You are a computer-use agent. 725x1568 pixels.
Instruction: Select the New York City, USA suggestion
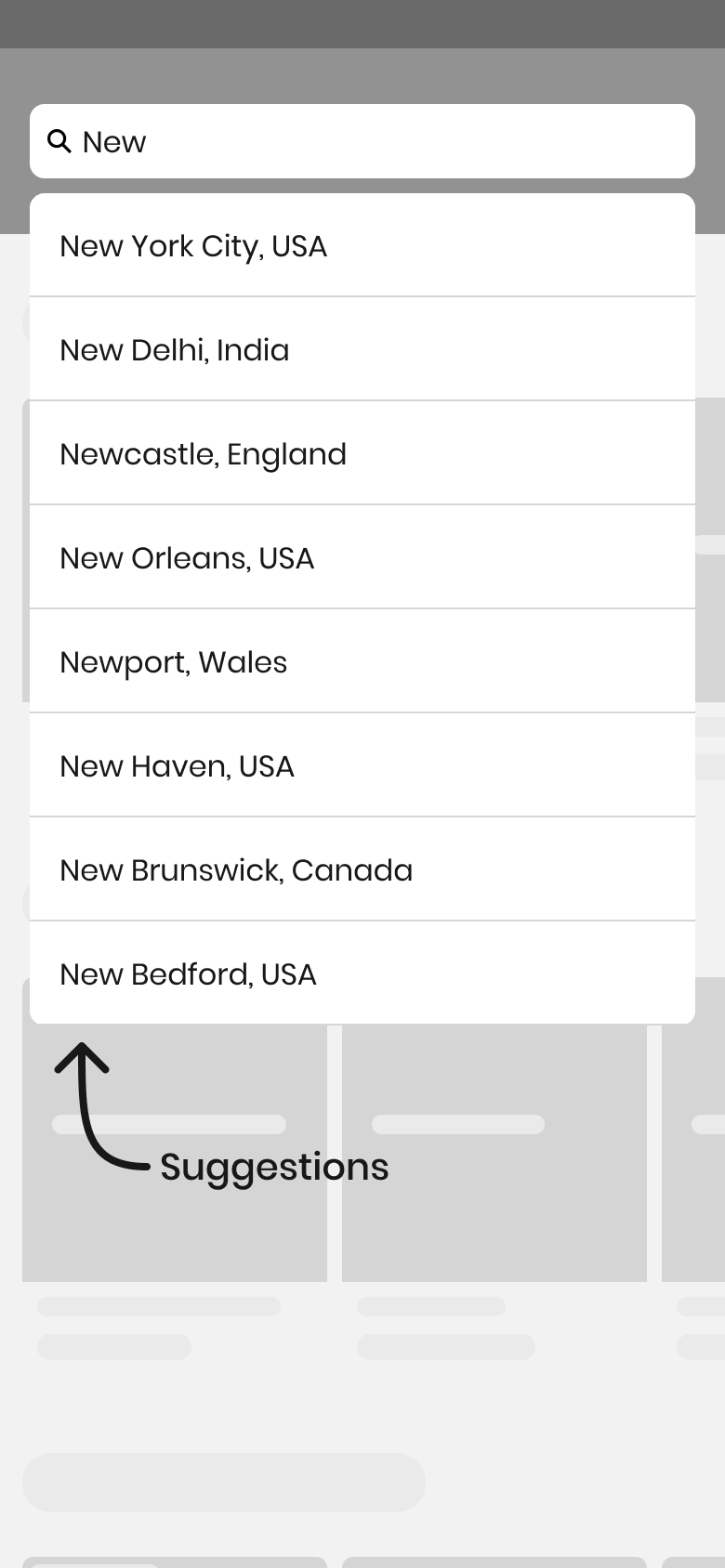pyautogui.click(x=362, y=246)
